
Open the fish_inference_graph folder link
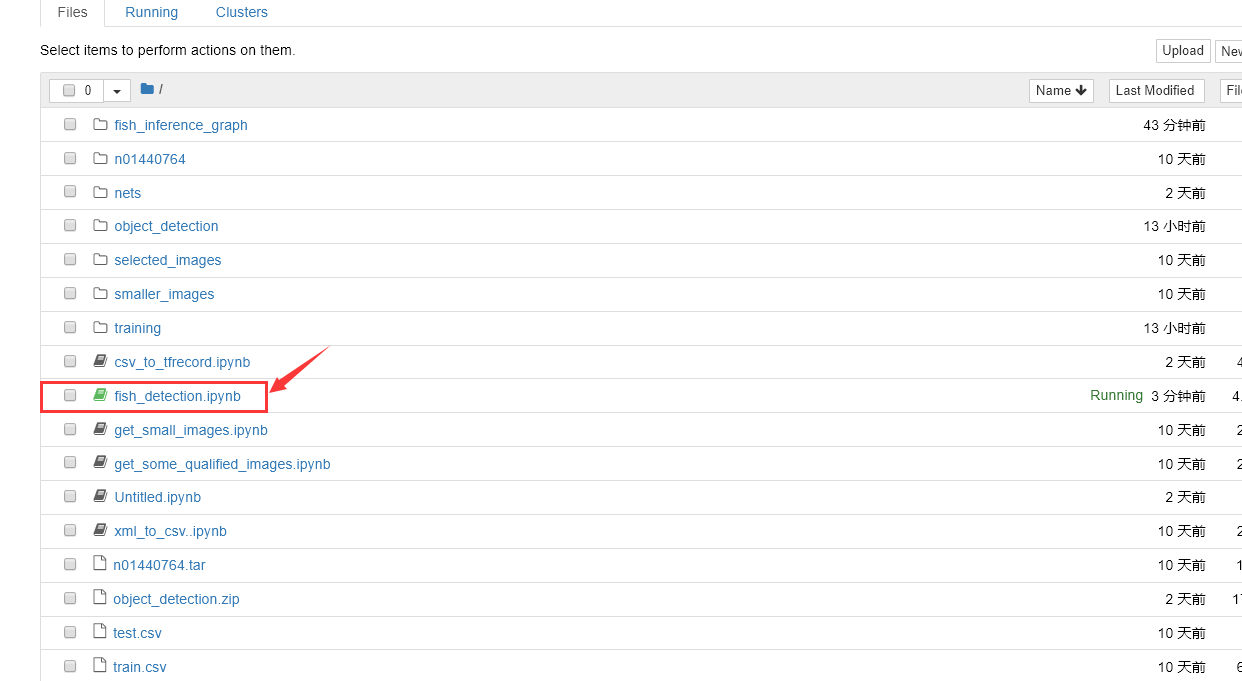tap(181, 125)
